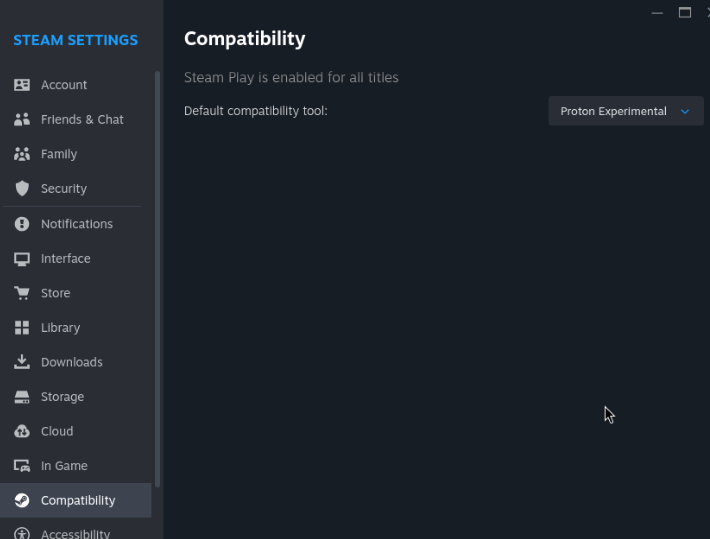The height and width of the screenshot is (539, 710).
Task: Open the Downloads settings page
Action: [71, 362]
